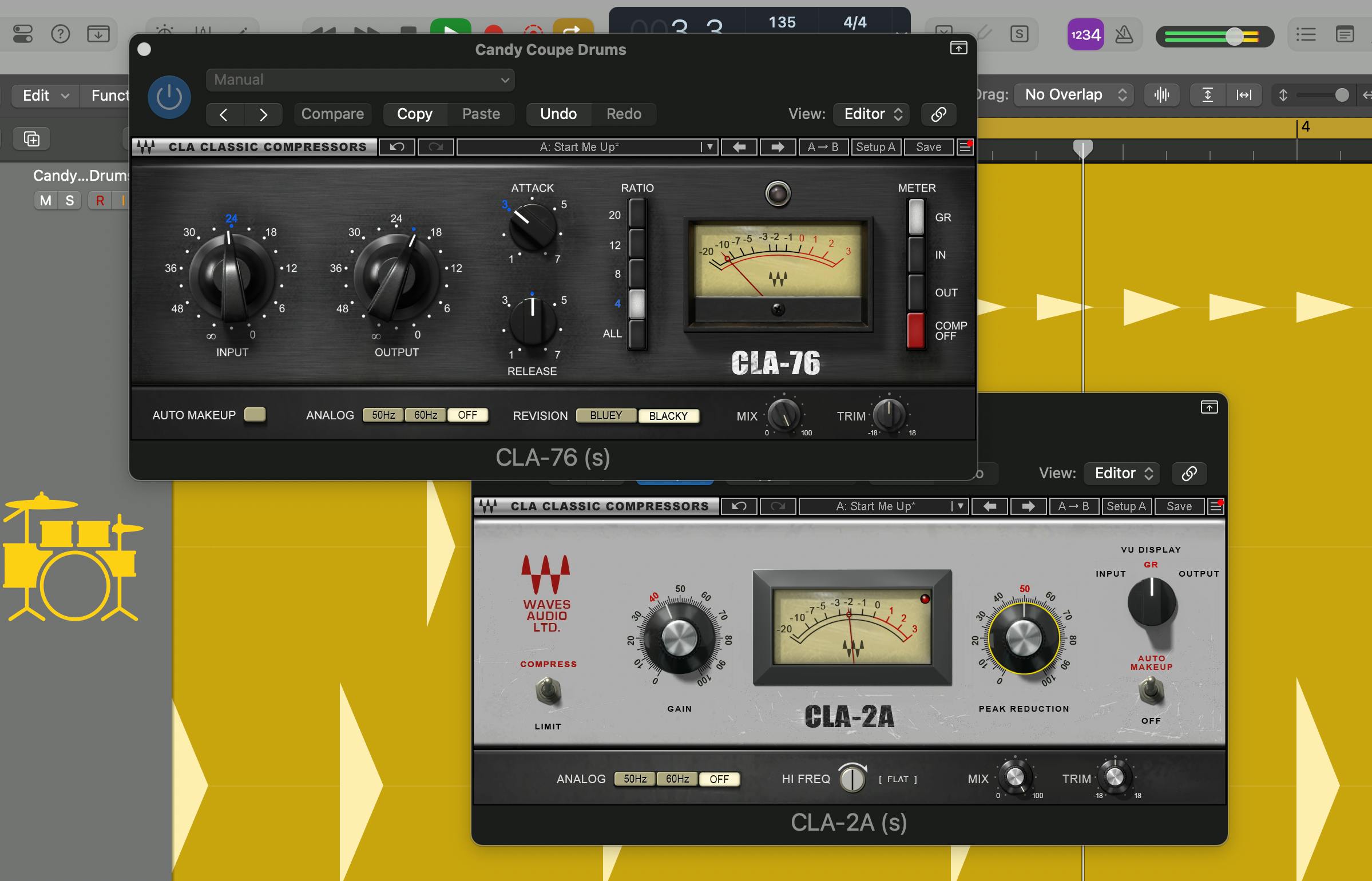1372x881 pixels.
Task: Click the waveform zoom icon in toolbar
Action: [x=1161, y=95]
